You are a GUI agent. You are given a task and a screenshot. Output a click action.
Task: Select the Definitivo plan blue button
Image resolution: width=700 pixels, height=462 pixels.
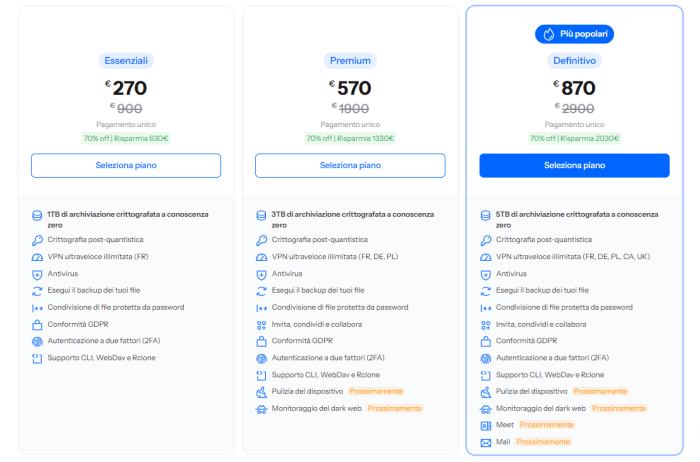575,166
